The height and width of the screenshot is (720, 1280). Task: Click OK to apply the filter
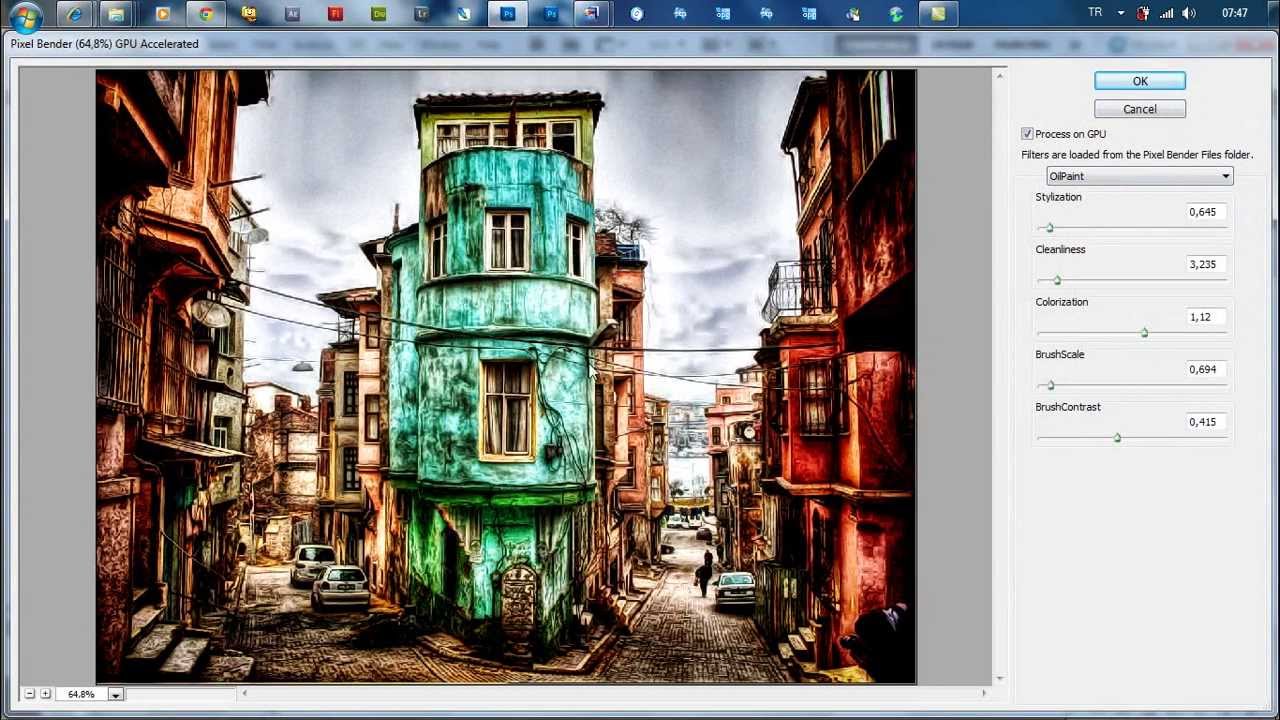[x=1140, y=81]
